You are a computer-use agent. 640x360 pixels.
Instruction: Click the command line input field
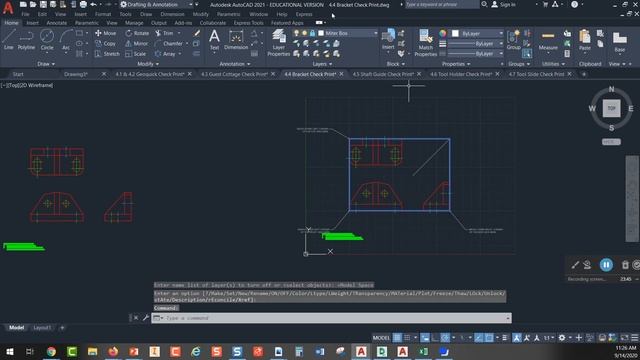coord(331,318)
